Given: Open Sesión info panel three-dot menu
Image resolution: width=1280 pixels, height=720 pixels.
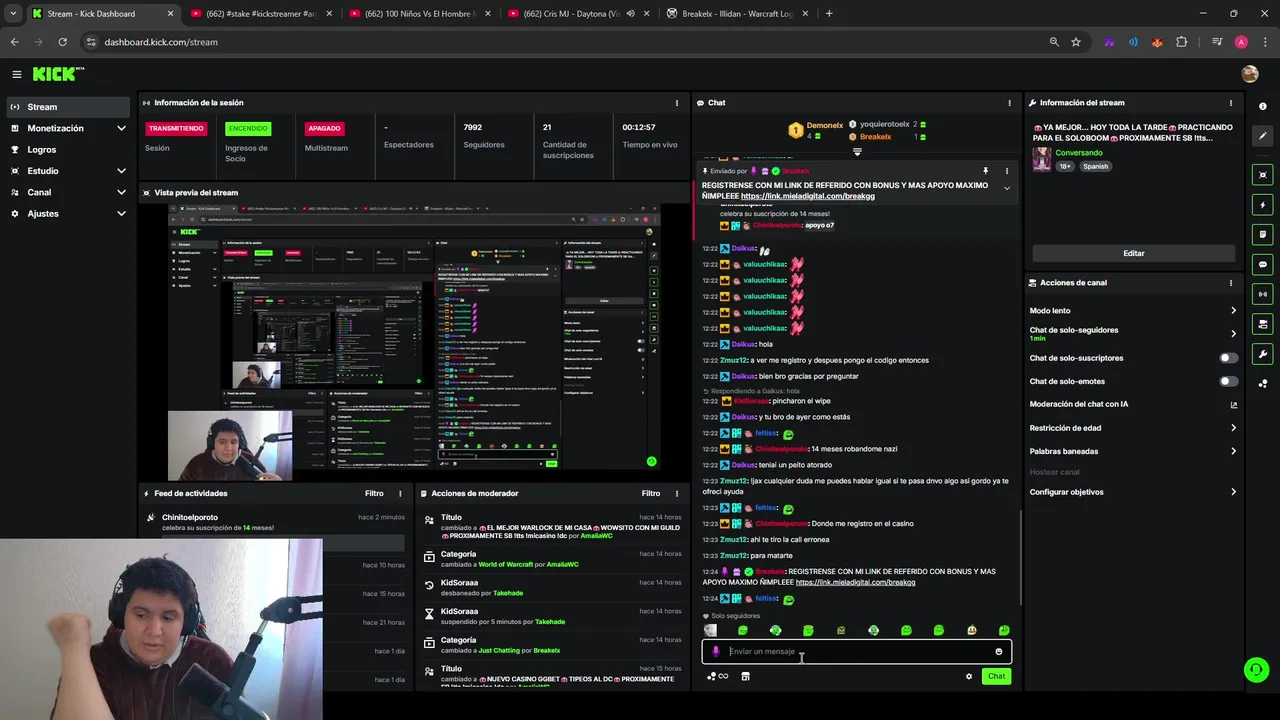Looking at the screenshot, I should (x=677, y=103).
